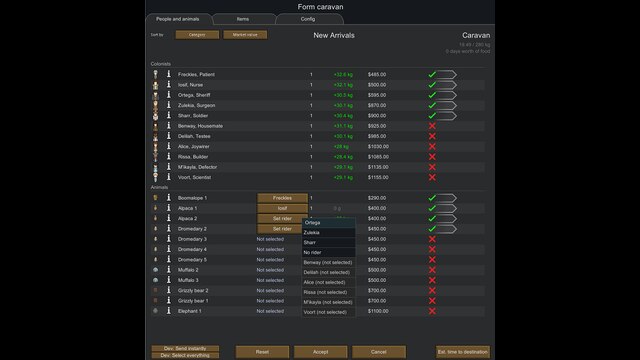Viewport: 640px width, 360px height.
Task: Click the count arrow box for Alpaca 1
Action: (447, 208)
